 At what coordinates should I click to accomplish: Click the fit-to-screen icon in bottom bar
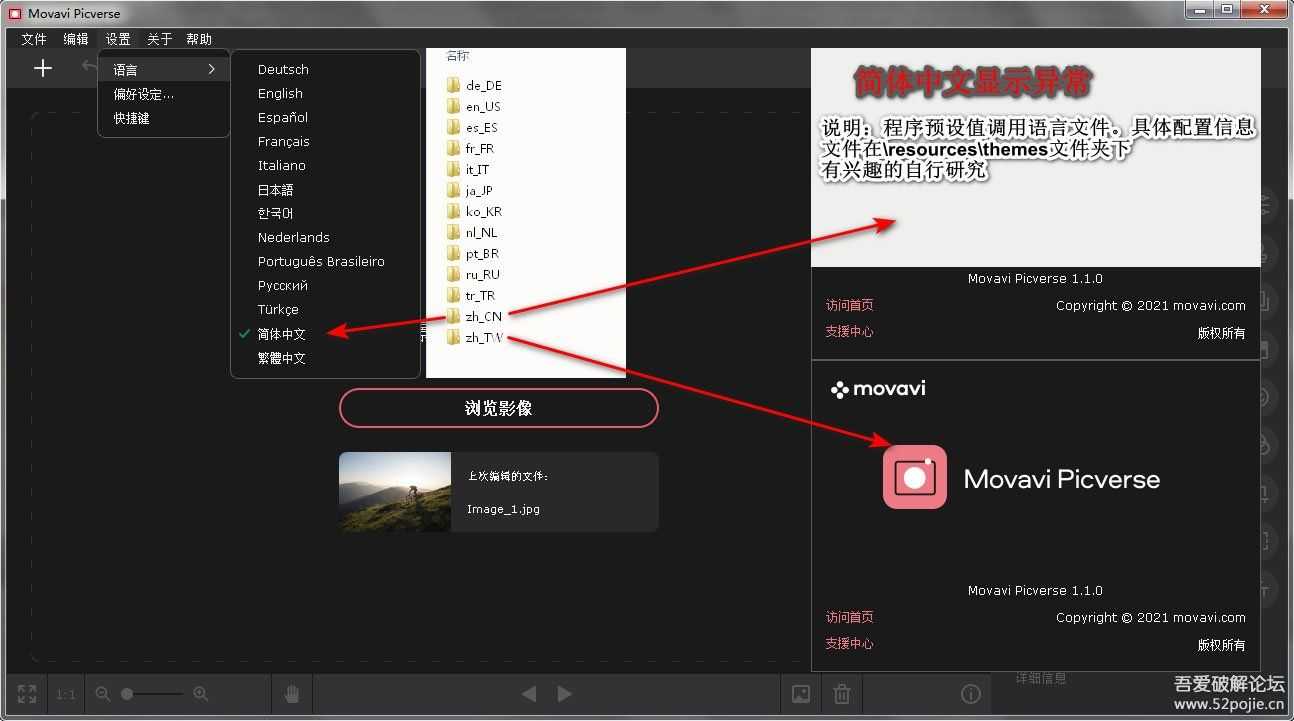point(27,694)
